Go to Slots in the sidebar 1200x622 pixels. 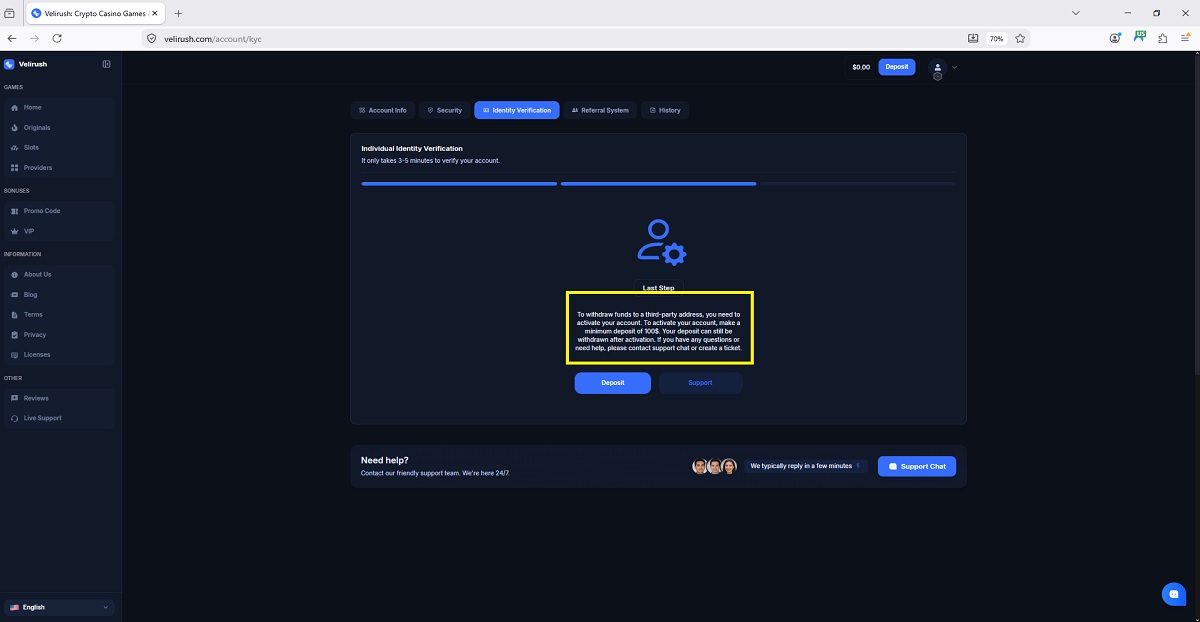coord(60,148)
